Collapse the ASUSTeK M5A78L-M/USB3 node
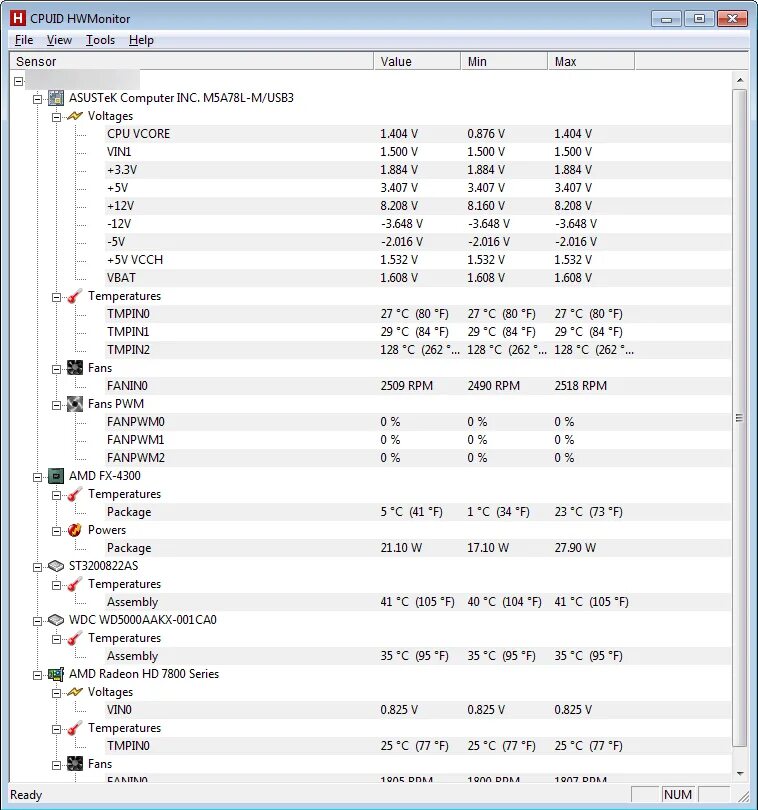The width and height of the screenshot is (758, 810). click(37, 98)
